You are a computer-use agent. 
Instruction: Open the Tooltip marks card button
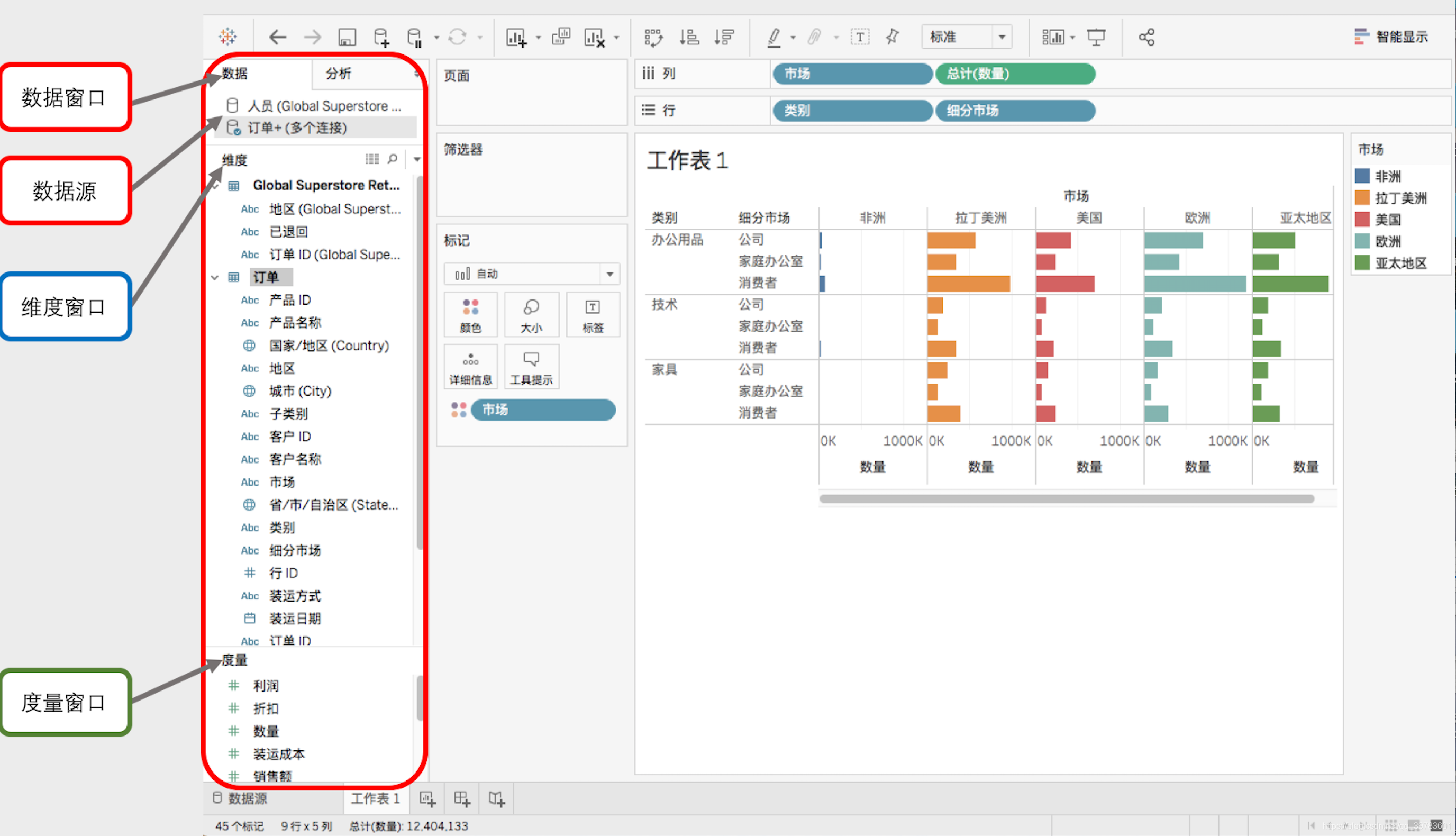(x=531, y=367)
